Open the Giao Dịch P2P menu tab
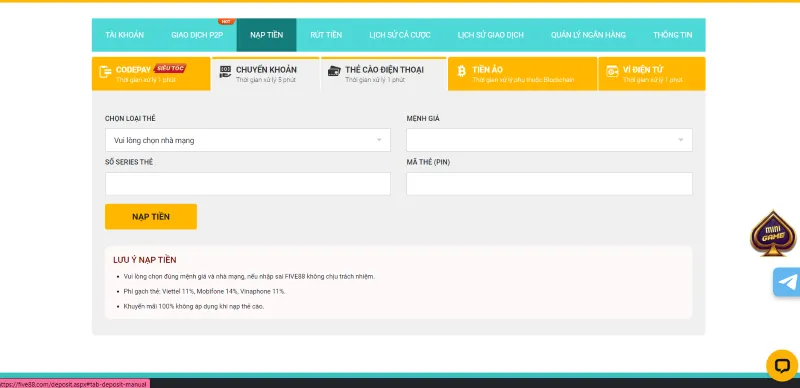This screenshot has width=800, height=388. tap(197, 35)
